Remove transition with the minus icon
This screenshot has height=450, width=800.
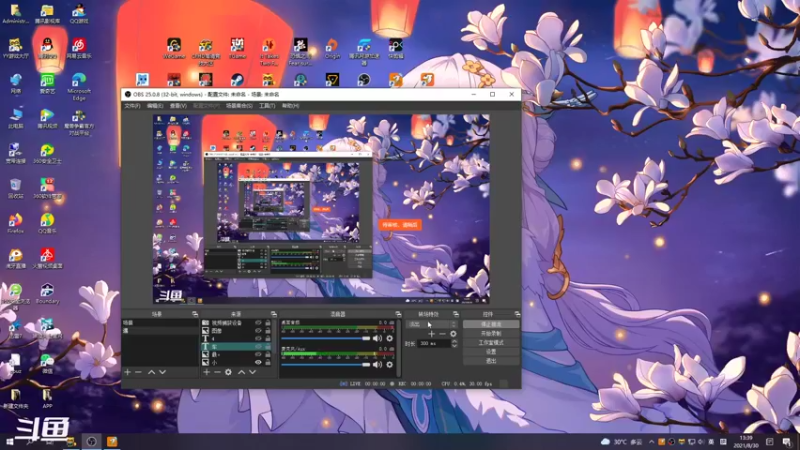click(442, 334)
